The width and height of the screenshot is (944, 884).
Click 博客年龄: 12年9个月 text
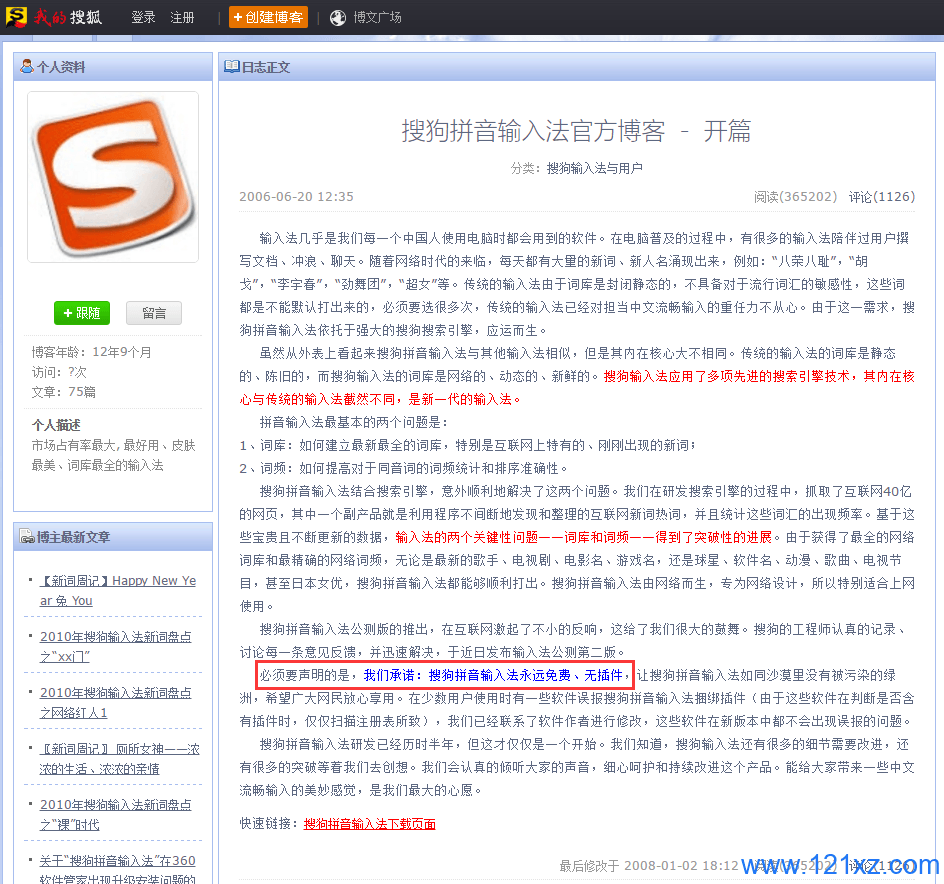point(92,352)
